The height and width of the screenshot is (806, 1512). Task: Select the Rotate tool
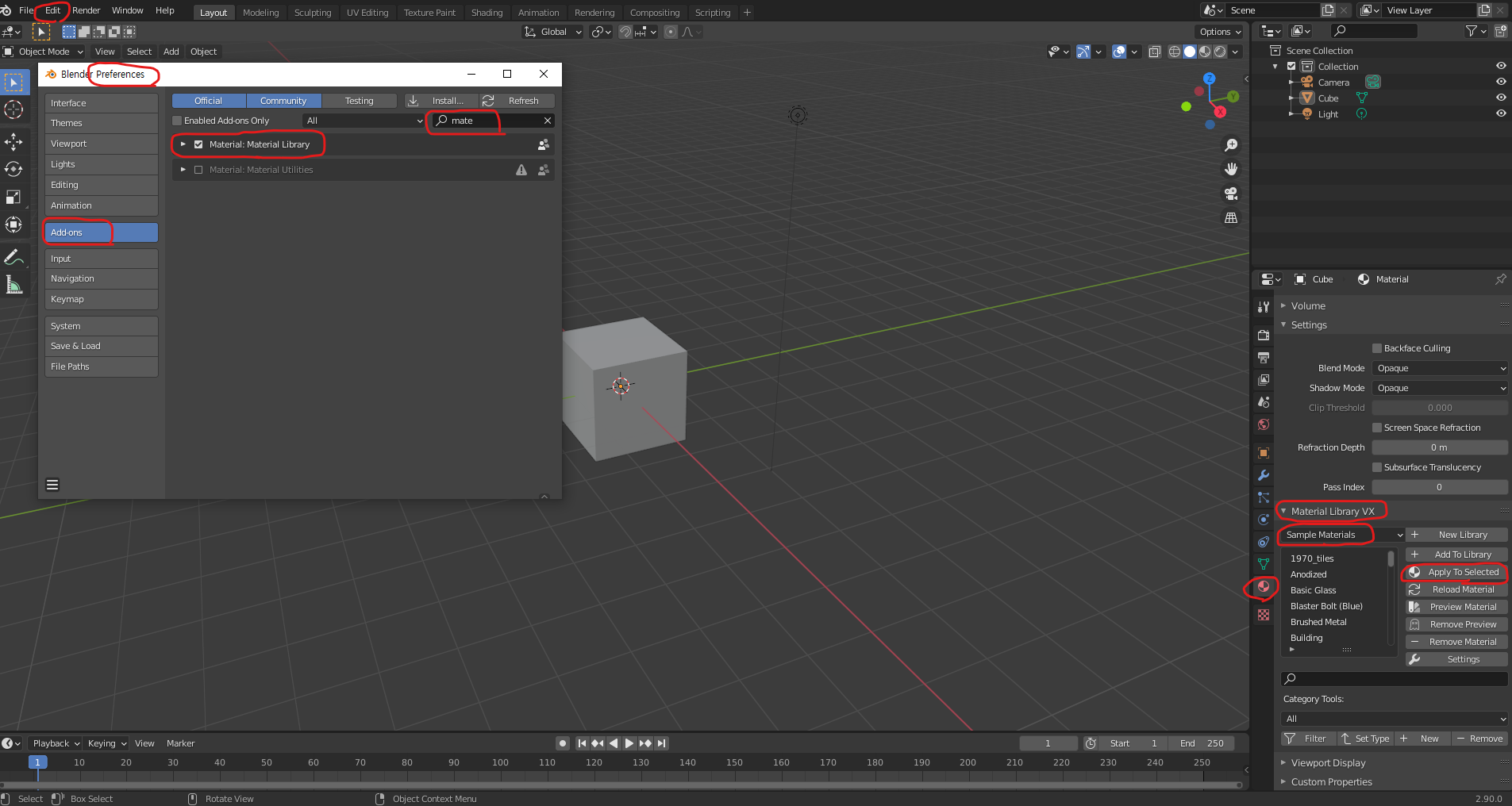pos(13,169)
